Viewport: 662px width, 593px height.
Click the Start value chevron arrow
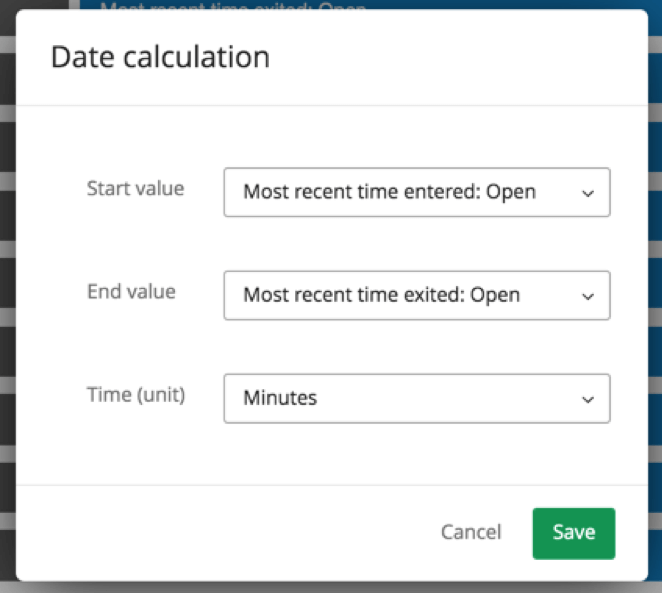click(x=588, y=193)
